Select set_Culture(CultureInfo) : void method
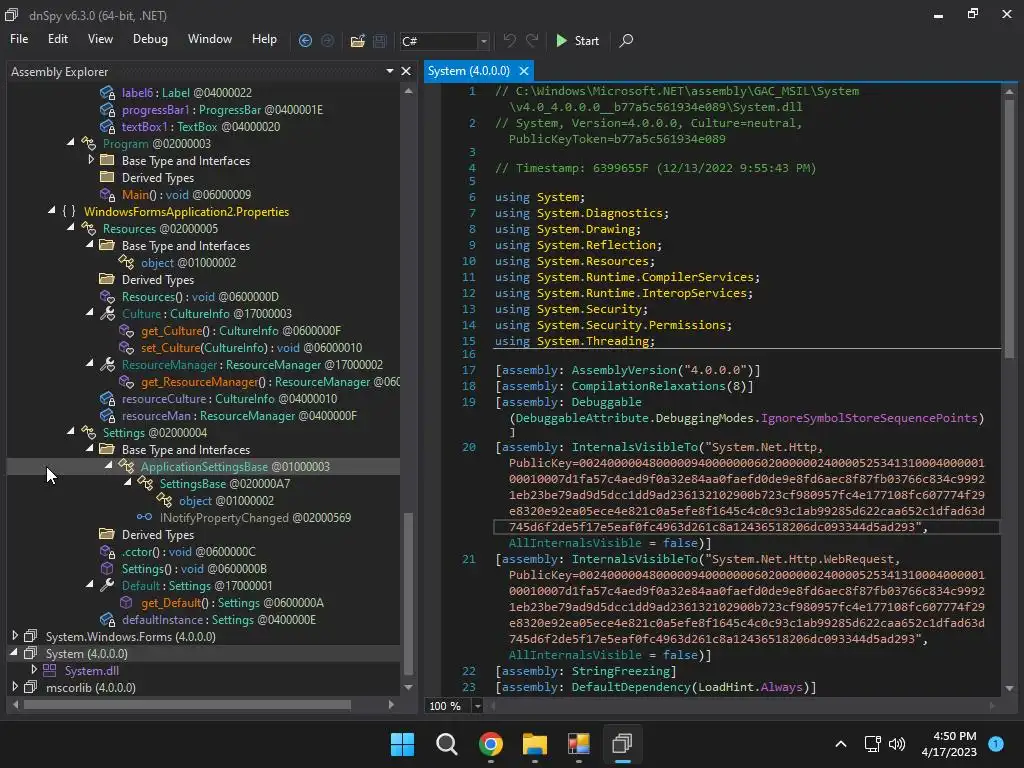This screenshot has width=1024, height=768. tap(251, 347)
